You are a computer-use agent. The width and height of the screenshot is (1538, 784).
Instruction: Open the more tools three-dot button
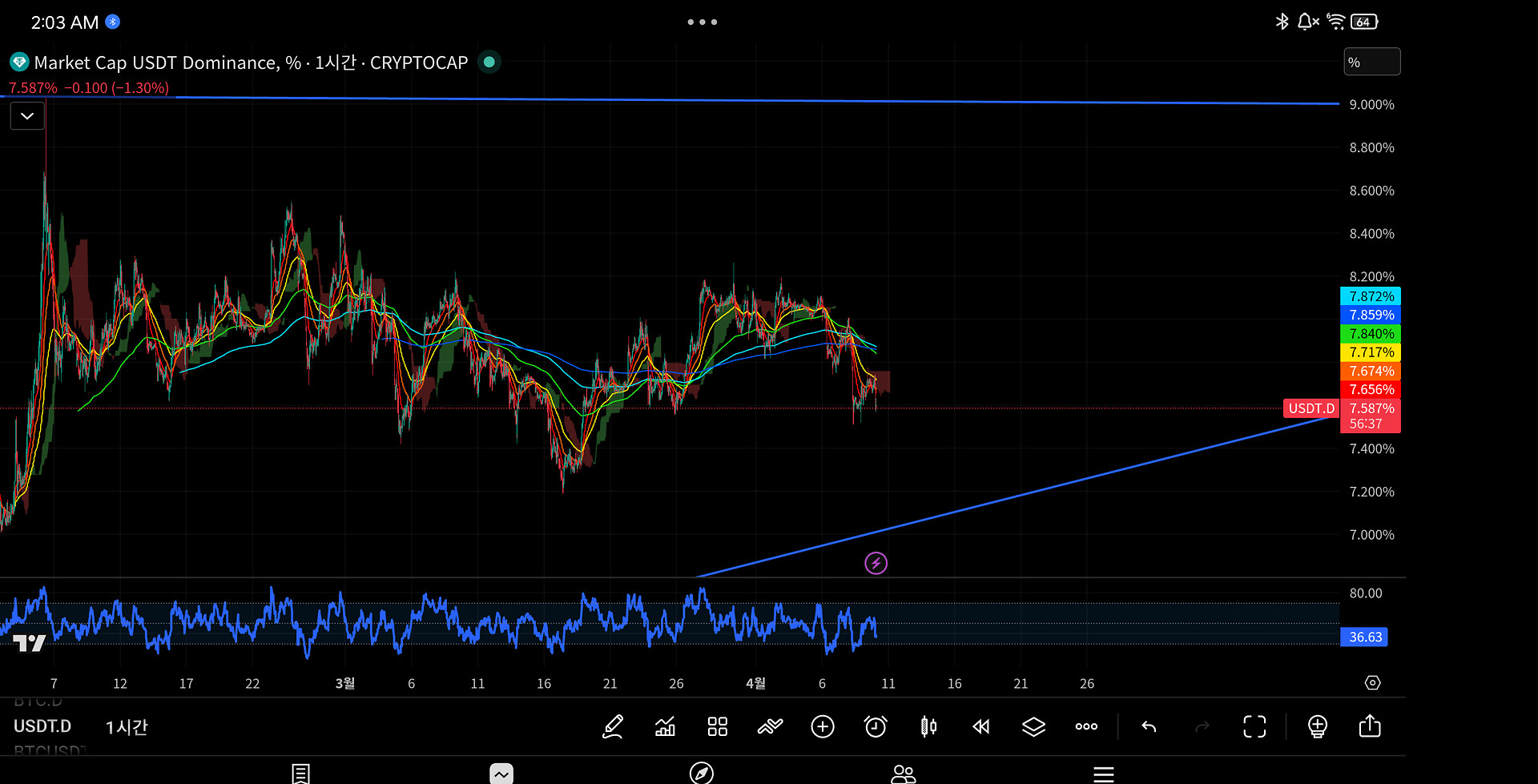coord(1086,726)
